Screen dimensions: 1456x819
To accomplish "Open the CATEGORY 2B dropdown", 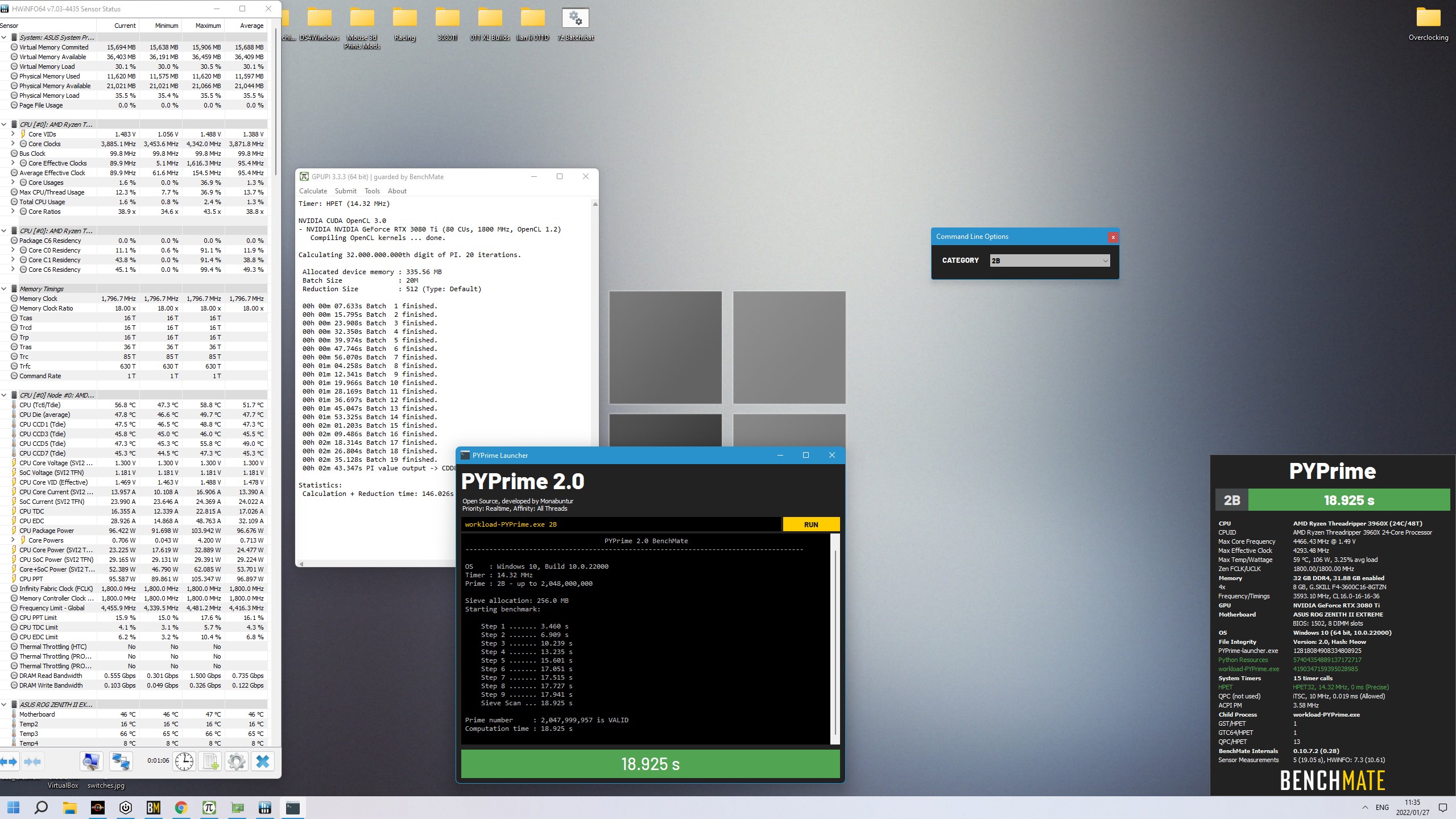I will point(1049,260).
